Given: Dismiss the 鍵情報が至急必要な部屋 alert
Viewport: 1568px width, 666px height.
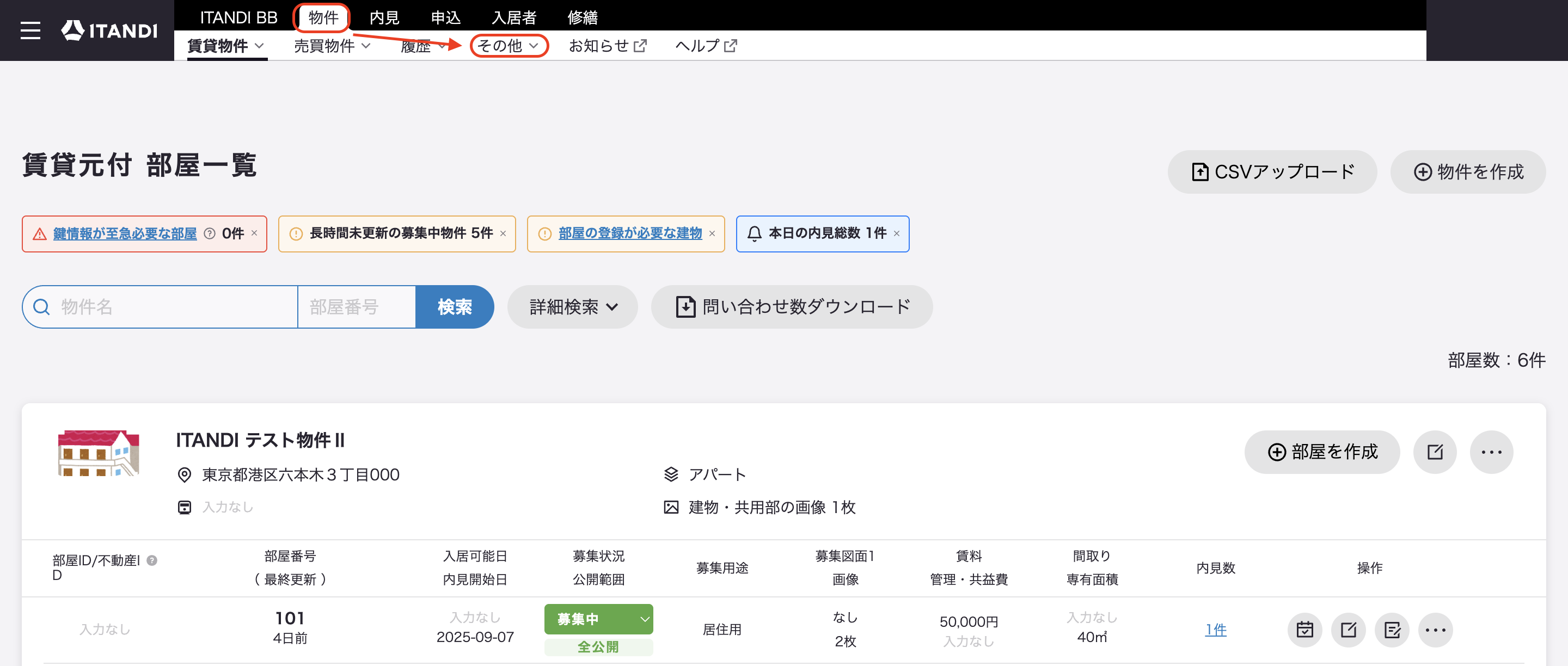Looking at the screenshot, I should click(254, 233).
